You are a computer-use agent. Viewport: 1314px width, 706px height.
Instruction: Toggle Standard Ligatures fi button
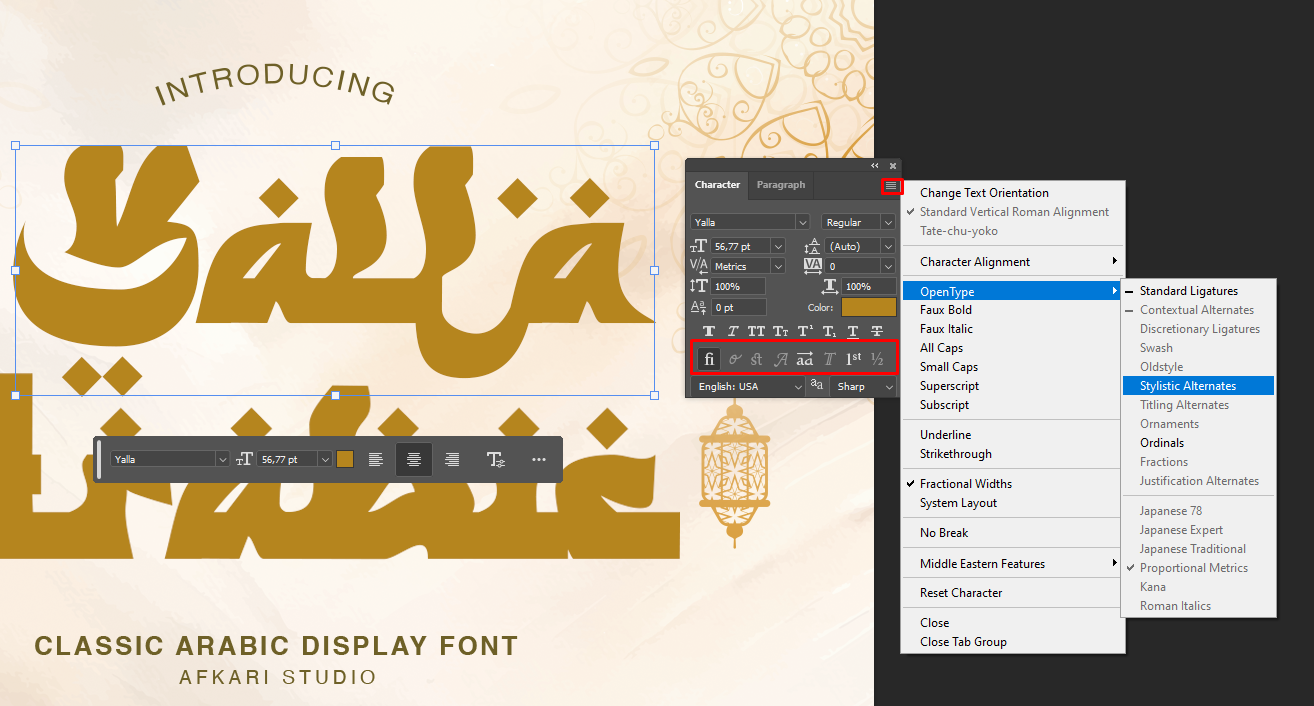pos(709,359)
